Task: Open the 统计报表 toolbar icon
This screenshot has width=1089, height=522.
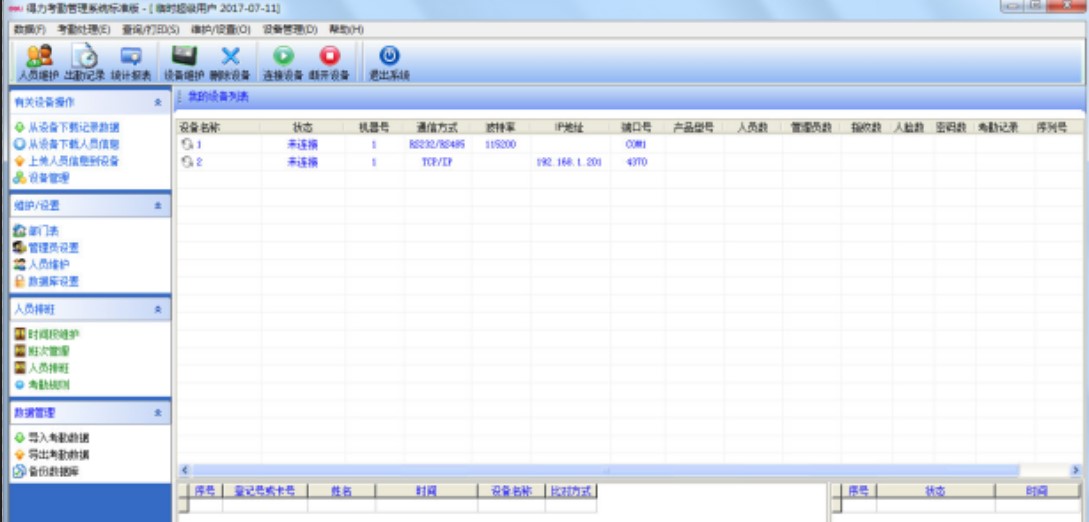Action: pyautogui.click(x=131, y=60)
